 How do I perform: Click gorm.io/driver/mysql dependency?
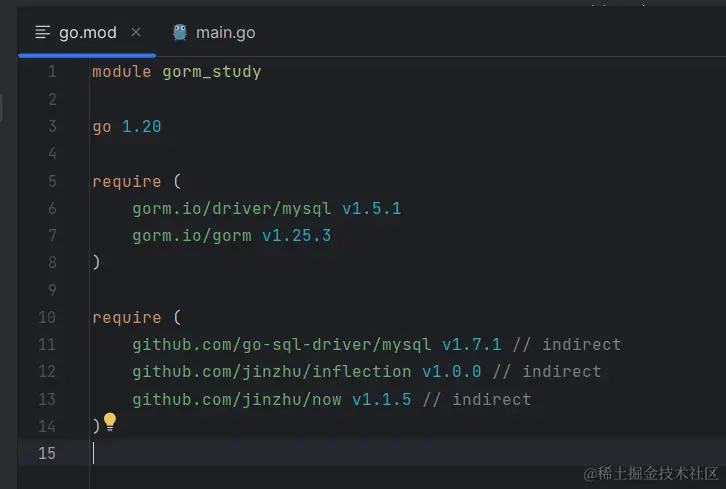pos(232,208)
